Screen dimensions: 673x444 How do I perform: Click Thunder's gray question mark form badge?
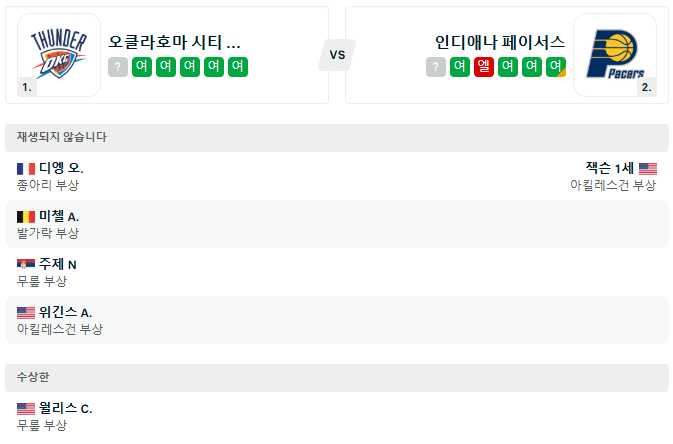tap(118, 67)
